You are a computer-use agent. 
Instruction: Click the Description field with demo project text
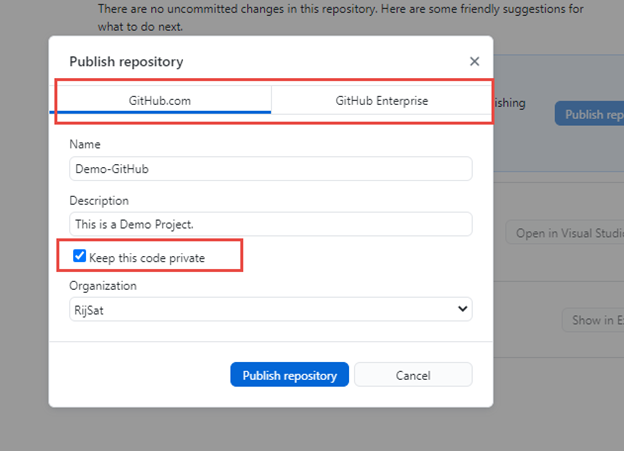click(x=270, y=224)
